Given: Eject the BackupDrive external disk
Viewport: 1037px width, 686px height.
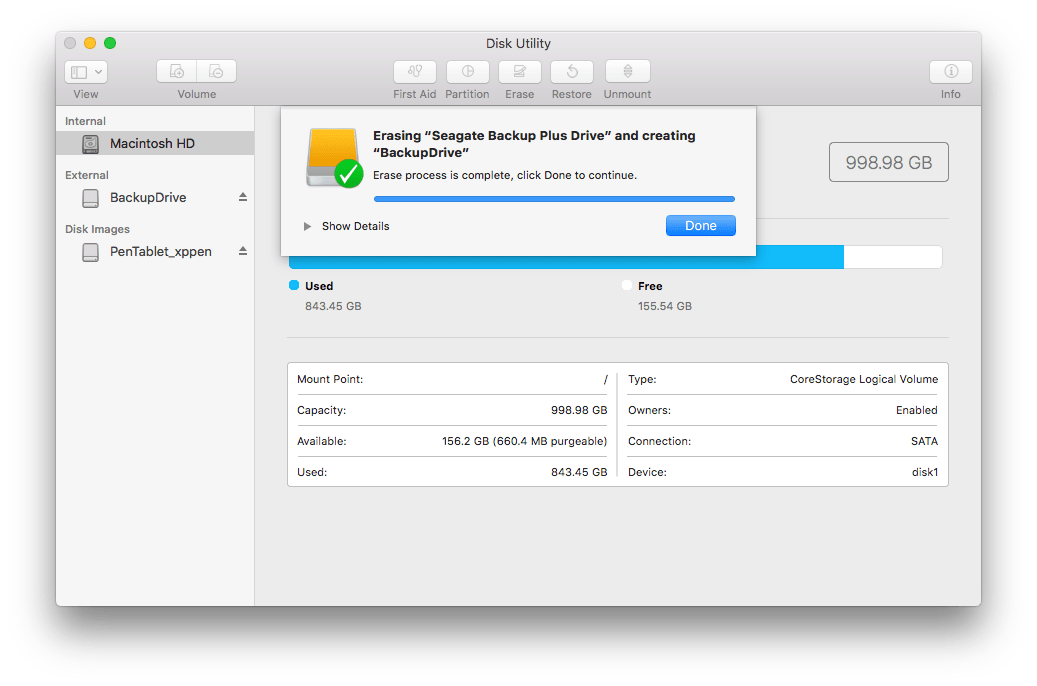Looking at the screenshot, I should click(242, 197).
